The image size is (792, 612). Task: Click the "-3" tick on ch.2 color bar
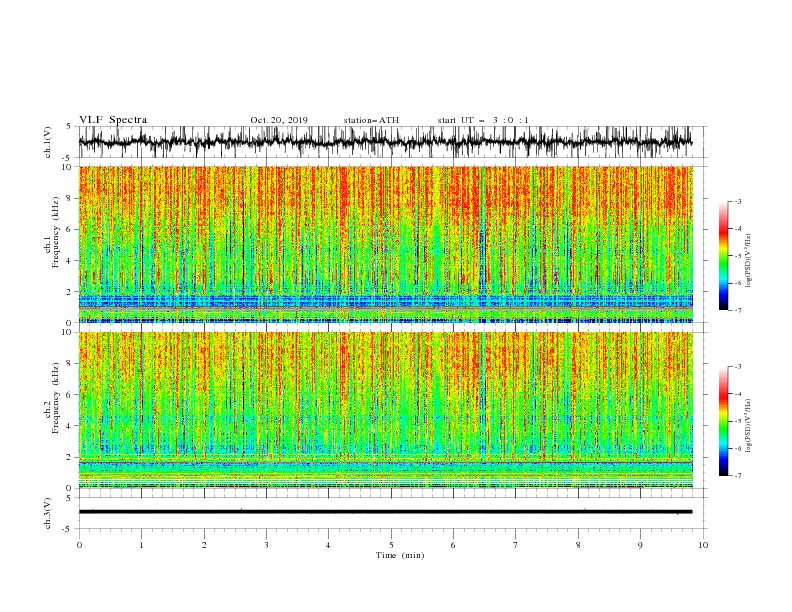pos(737,367)
